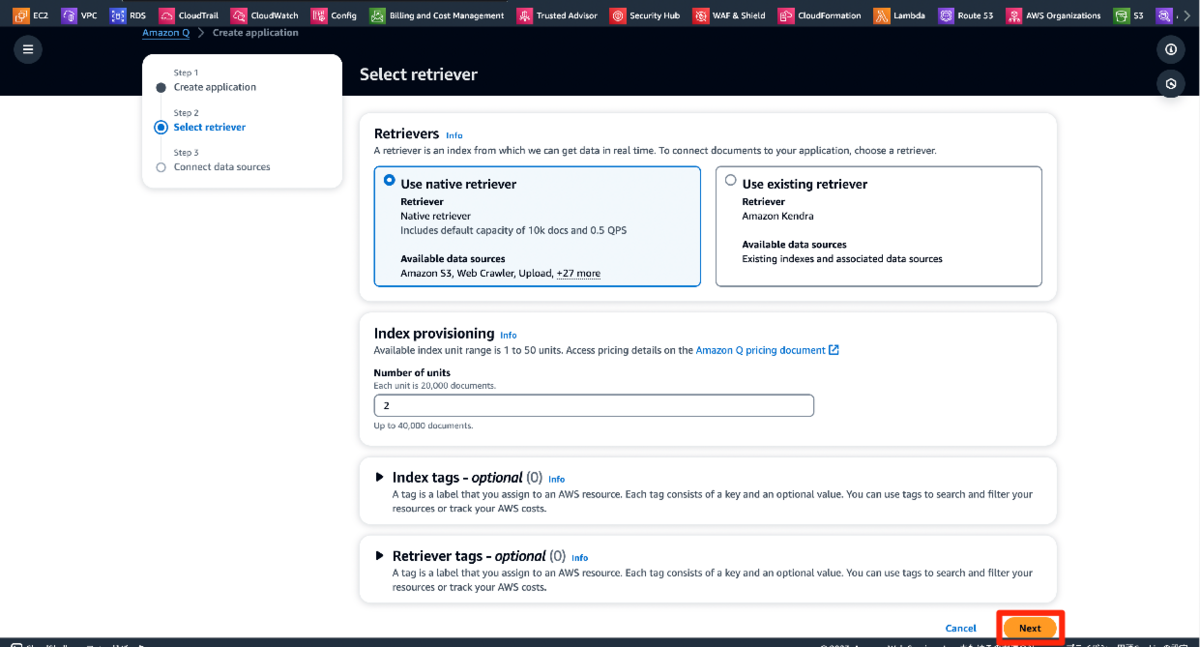This screenshot has width=1200, height=647.
Task: Expand the Retriever tags optional section
Action: 380,556
